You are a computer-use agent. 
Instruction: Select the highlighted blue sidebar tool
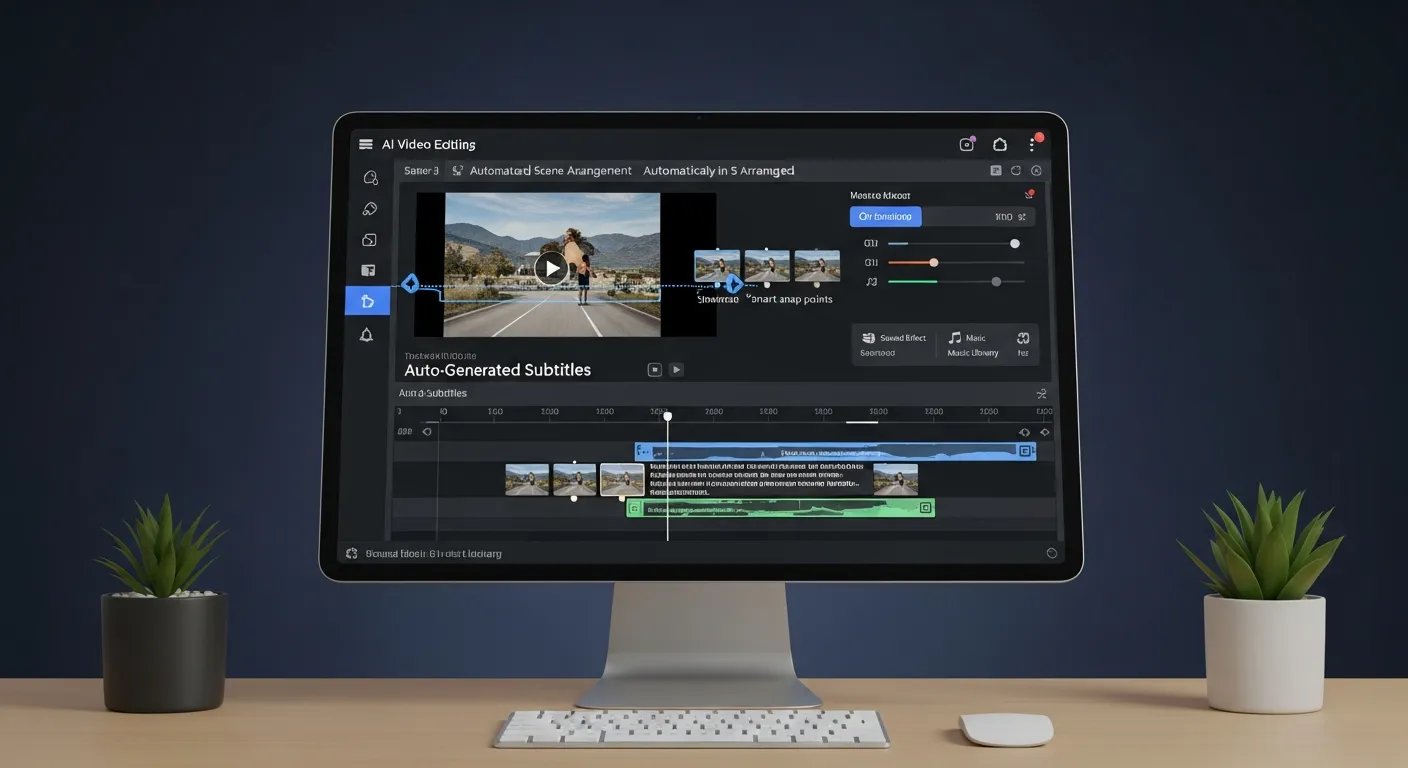pos(367,301)
